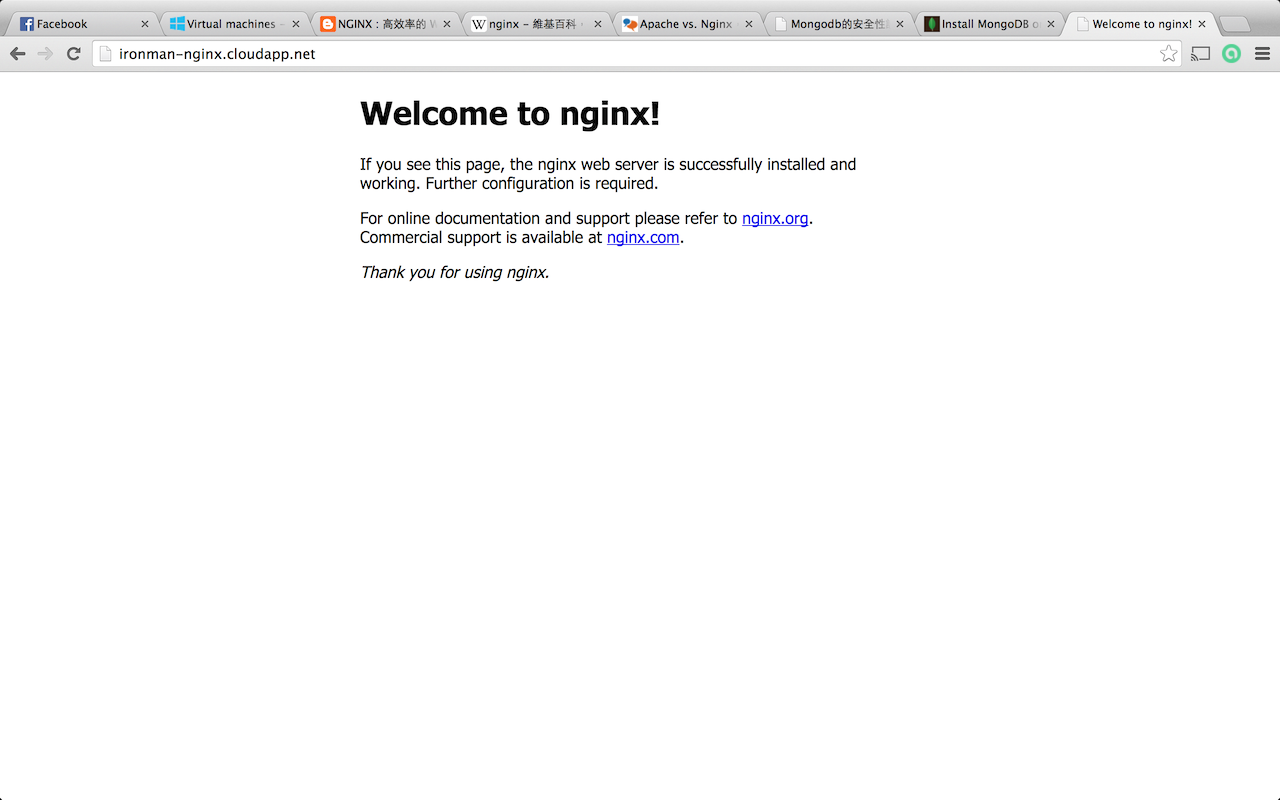The image size is (1280, 800).
Task: Click the Facebook favicon on its tab
Action: coord(27,24)
